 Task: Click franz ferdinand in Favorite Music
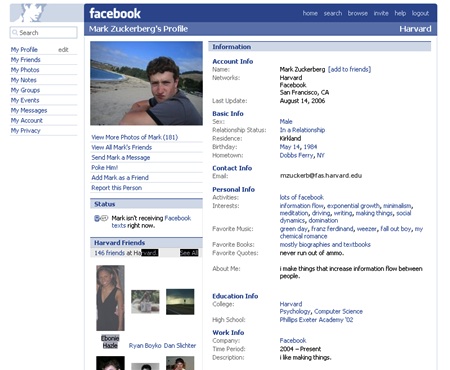332,229
